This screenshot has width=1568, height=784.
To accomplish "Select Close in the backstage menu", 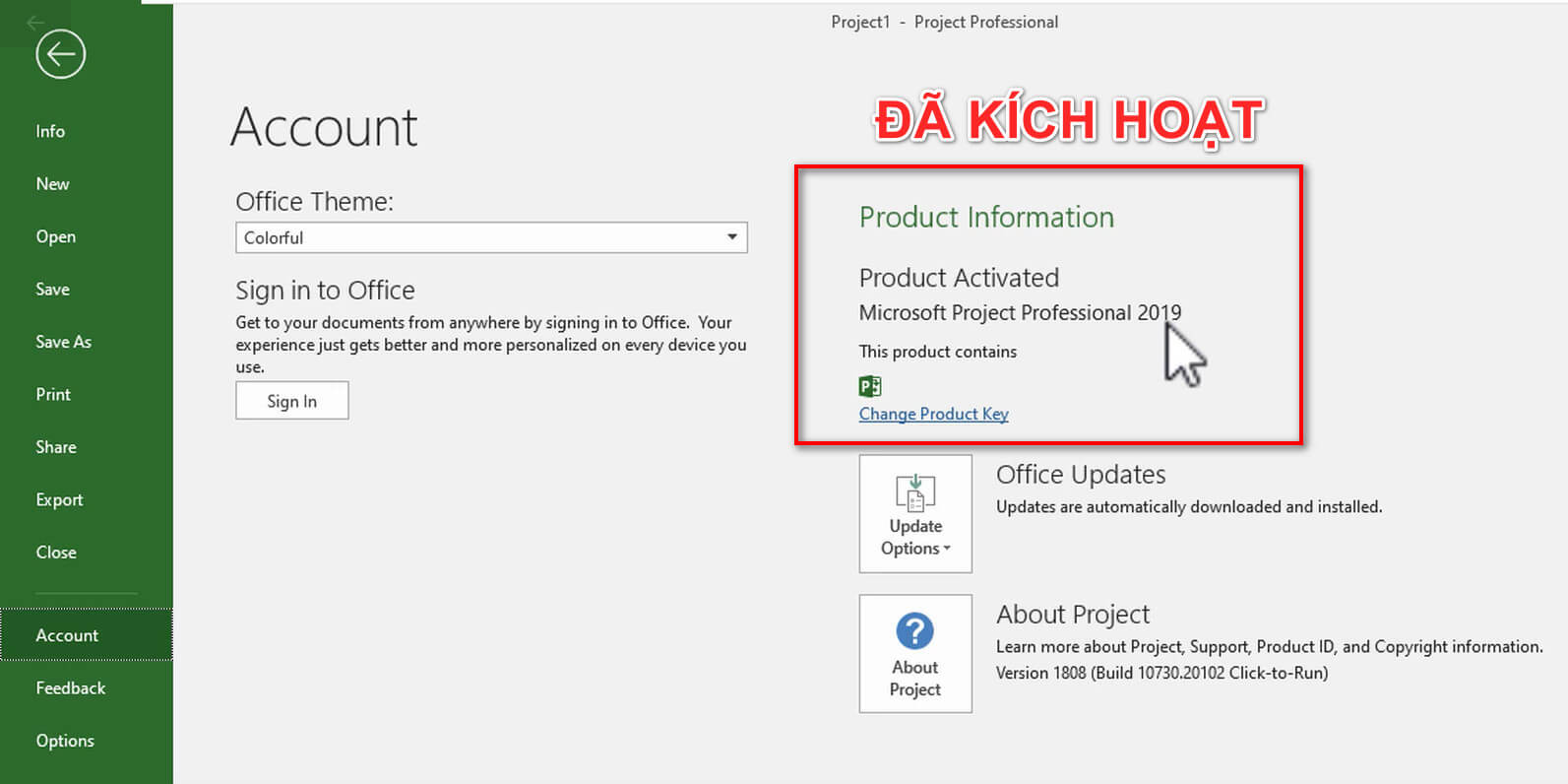I will (55, 553).
